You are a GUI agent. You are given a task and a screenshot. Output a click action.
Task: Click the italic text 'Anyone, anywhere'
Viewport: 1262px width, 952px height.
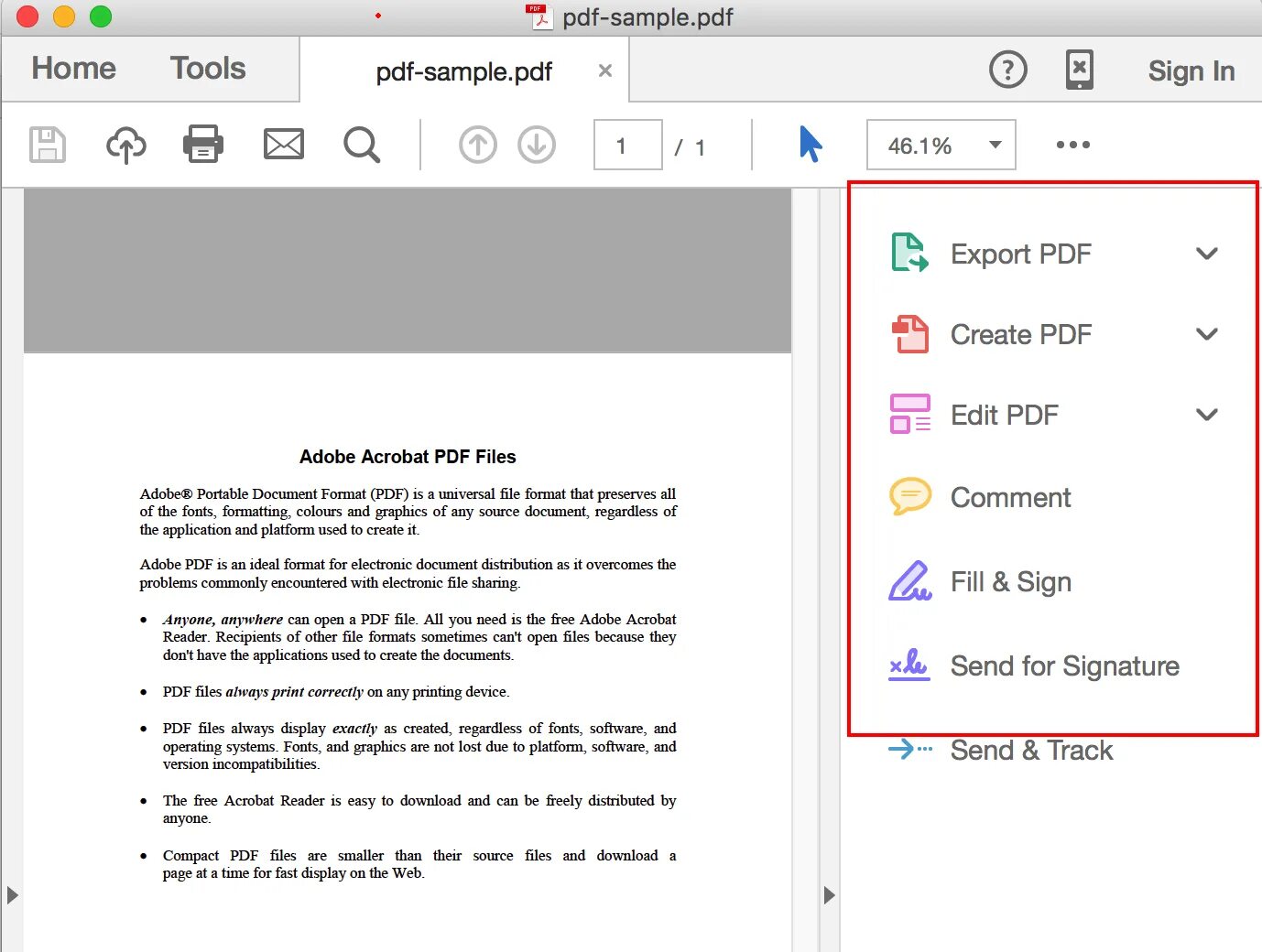coord(223,620)
